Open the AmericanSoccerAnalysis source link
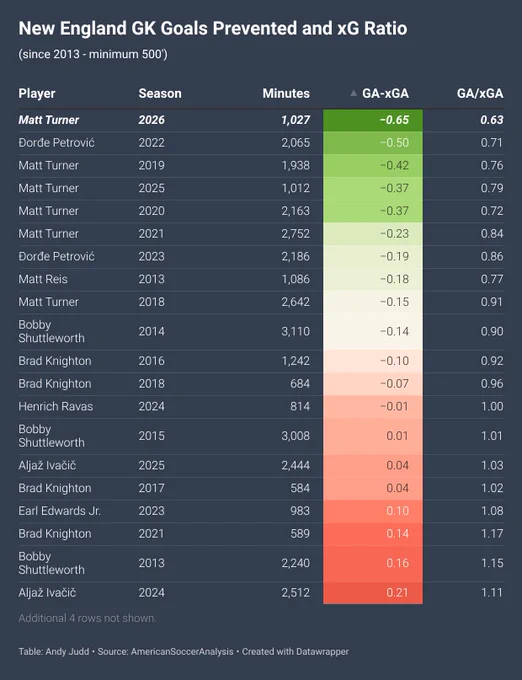 pos(182,651)
